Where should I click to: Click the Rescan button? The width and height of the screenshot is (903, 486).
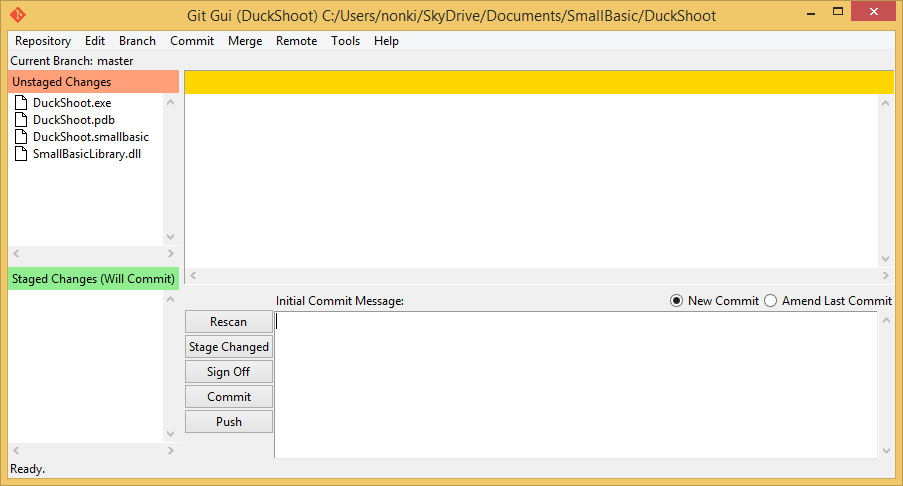coord(229,322)
